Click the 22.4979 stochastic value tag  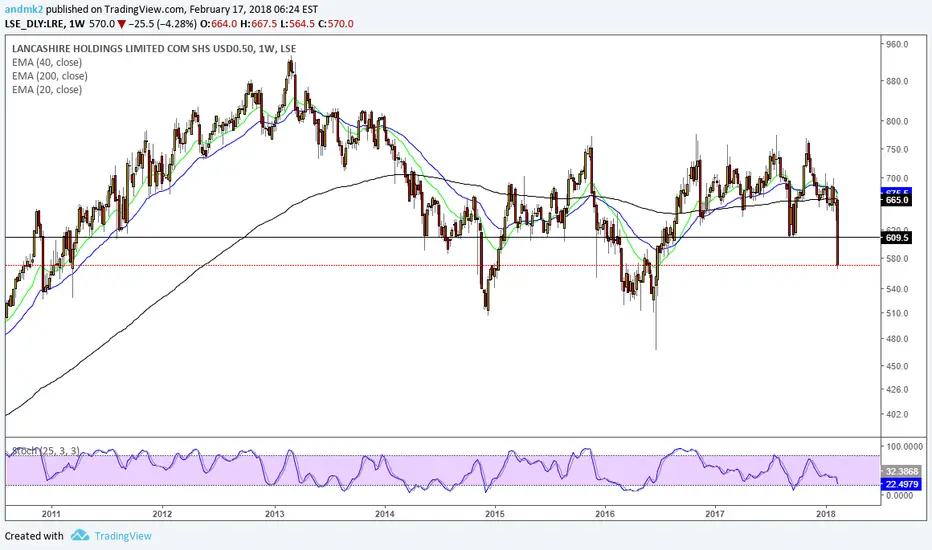901,484
